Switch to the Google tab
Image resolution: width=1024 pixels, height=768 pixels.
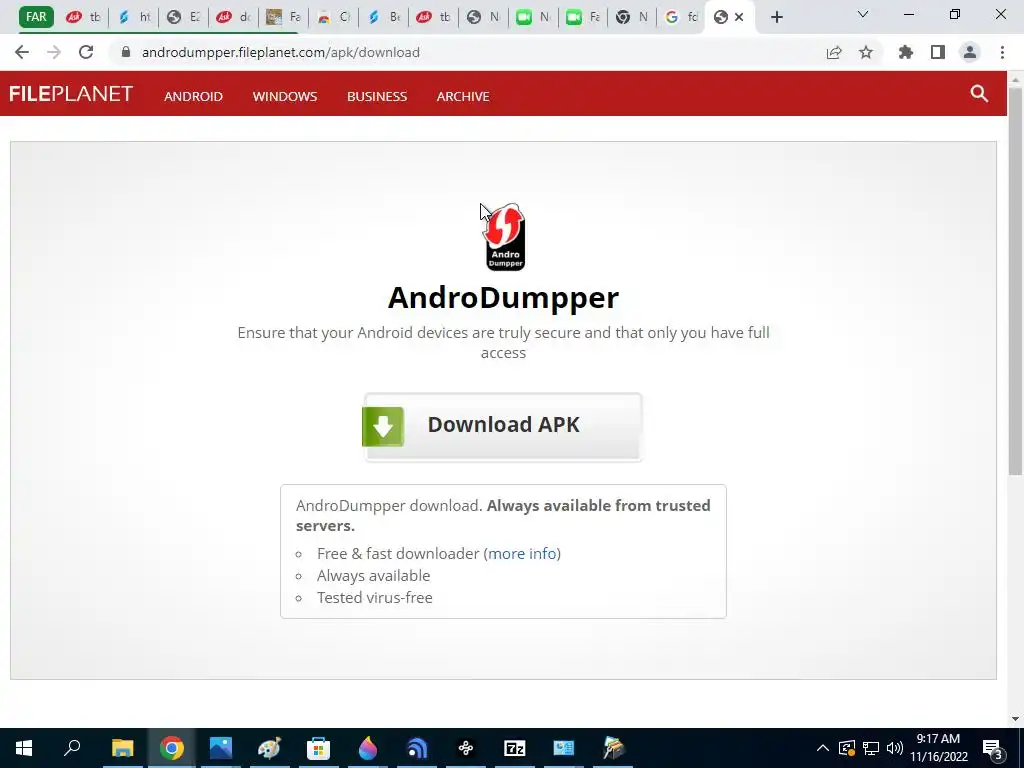coord(680,17)
